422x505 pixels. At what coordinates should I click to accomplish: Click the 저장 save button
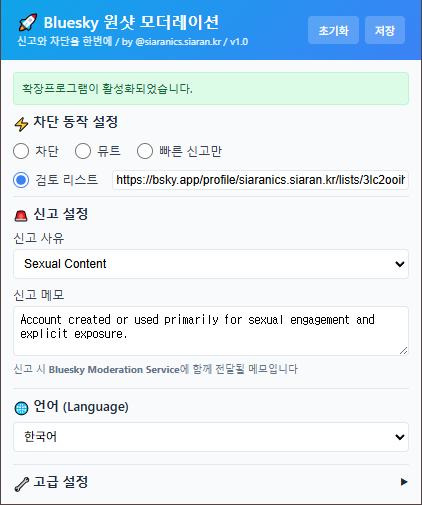(385, 30)
